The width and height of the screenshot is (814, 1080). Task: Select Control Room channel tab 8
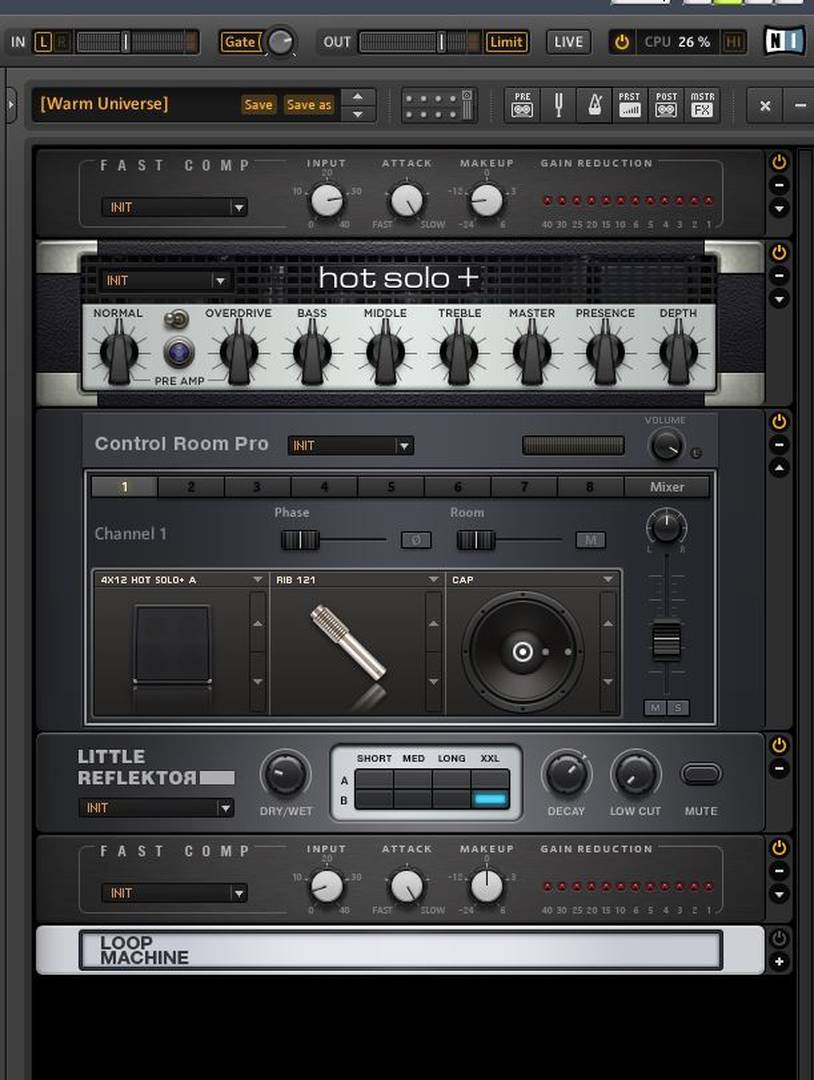(x=590, y=487)
